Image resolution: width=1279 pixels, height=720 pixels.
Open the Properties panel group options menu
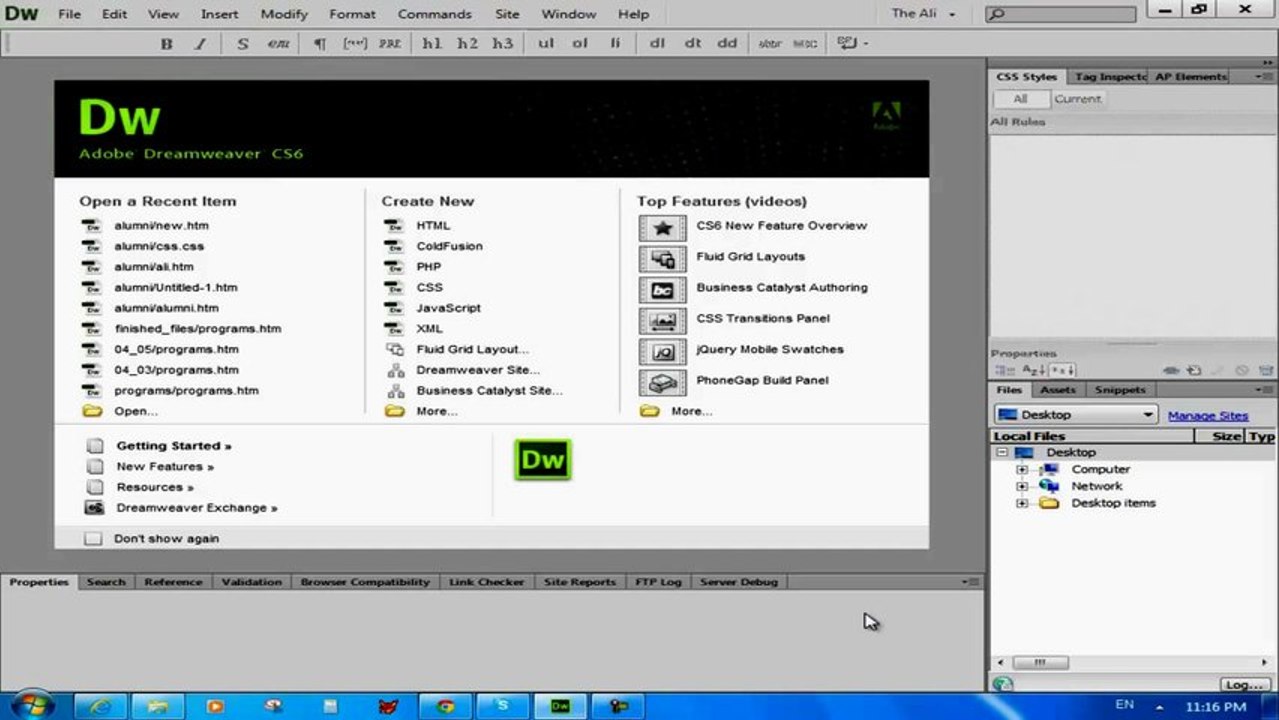tap(971, 581)
